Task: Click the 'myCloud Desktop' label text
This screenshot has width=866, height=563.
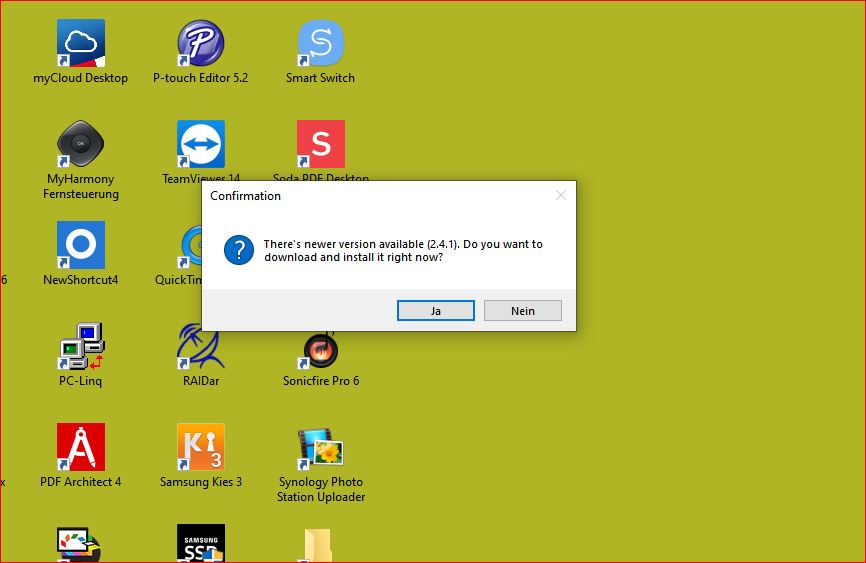Action: 81,78
